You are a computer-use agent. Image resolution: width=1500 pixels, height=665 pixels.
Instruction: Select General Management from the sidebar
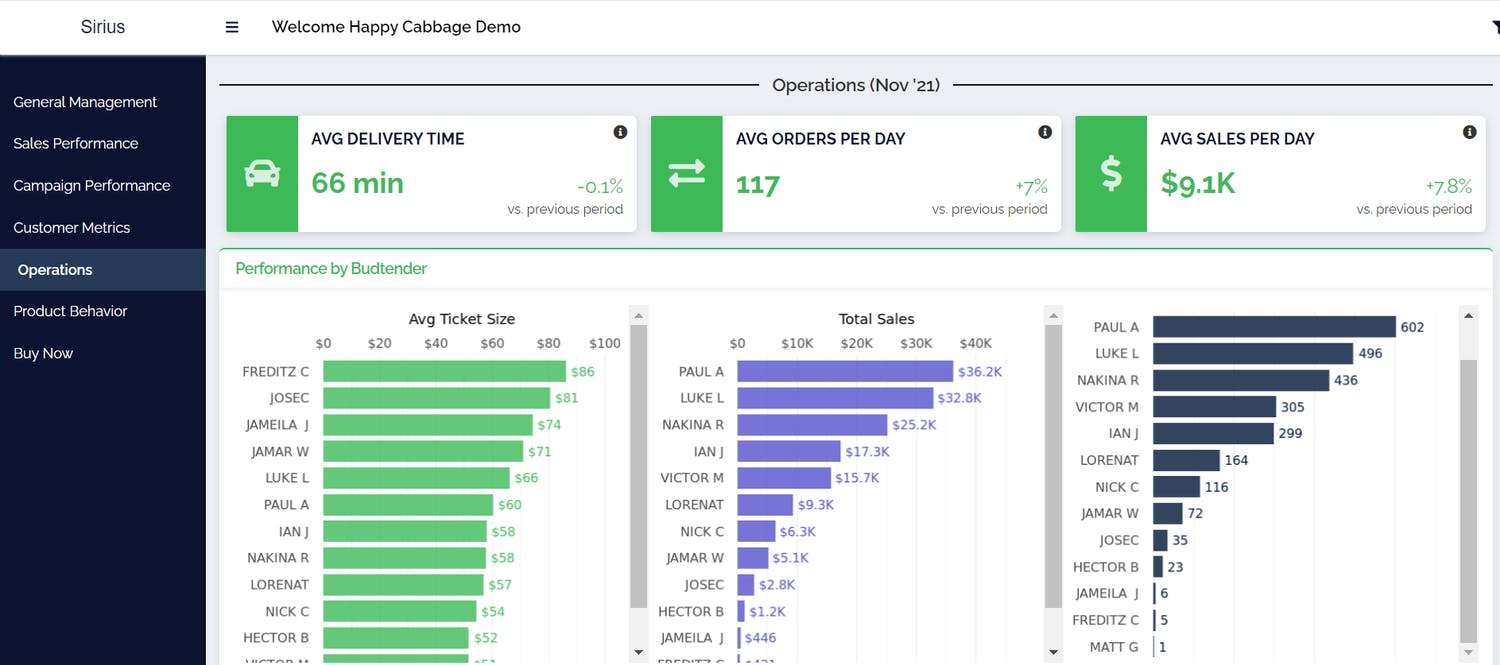coord(85,101)
